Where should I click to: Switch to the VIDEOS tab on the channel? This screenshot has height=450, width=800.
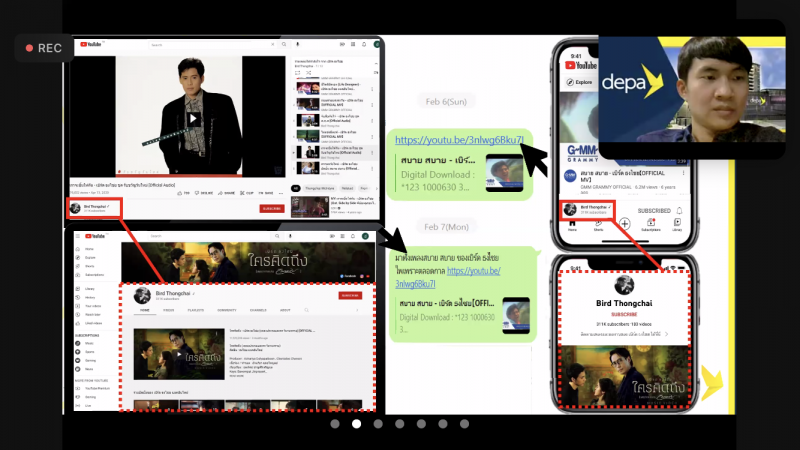point(168,310)
